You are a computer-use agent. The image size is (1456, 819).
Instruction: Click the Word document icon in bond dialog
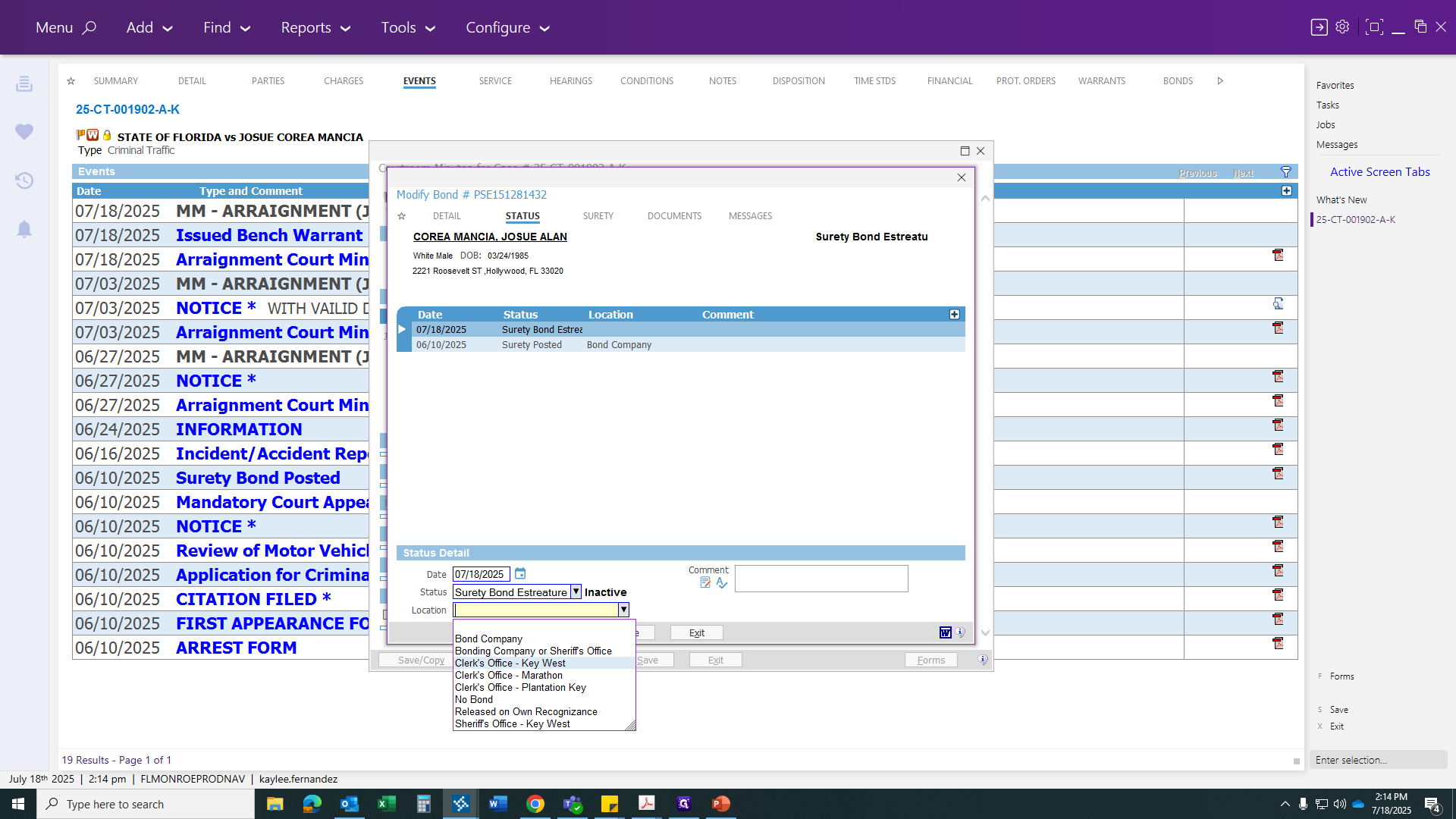click(946, 632)
